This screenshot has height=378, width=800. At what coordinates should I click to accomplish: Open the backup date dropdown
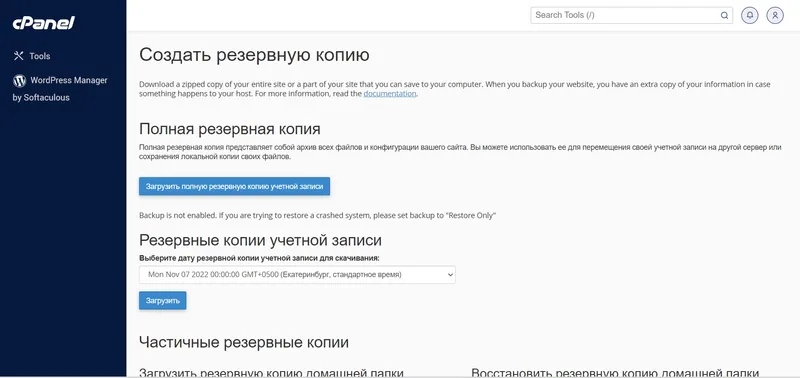click(x=297, y=274)
